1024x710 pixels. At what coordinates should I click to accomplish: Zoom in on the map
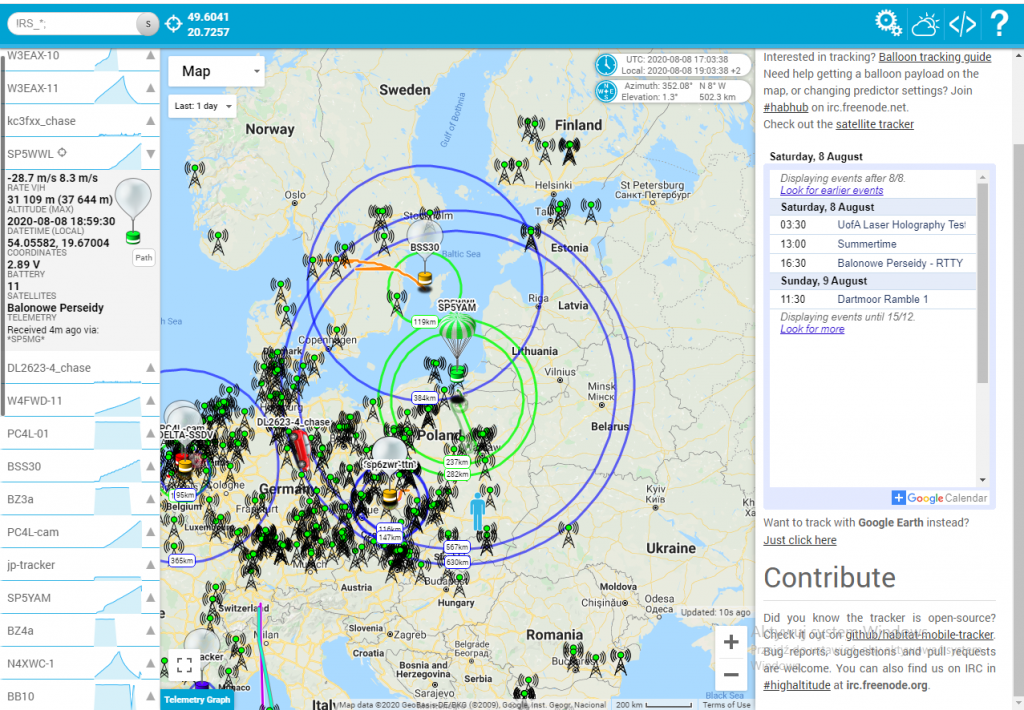point(731,642)
